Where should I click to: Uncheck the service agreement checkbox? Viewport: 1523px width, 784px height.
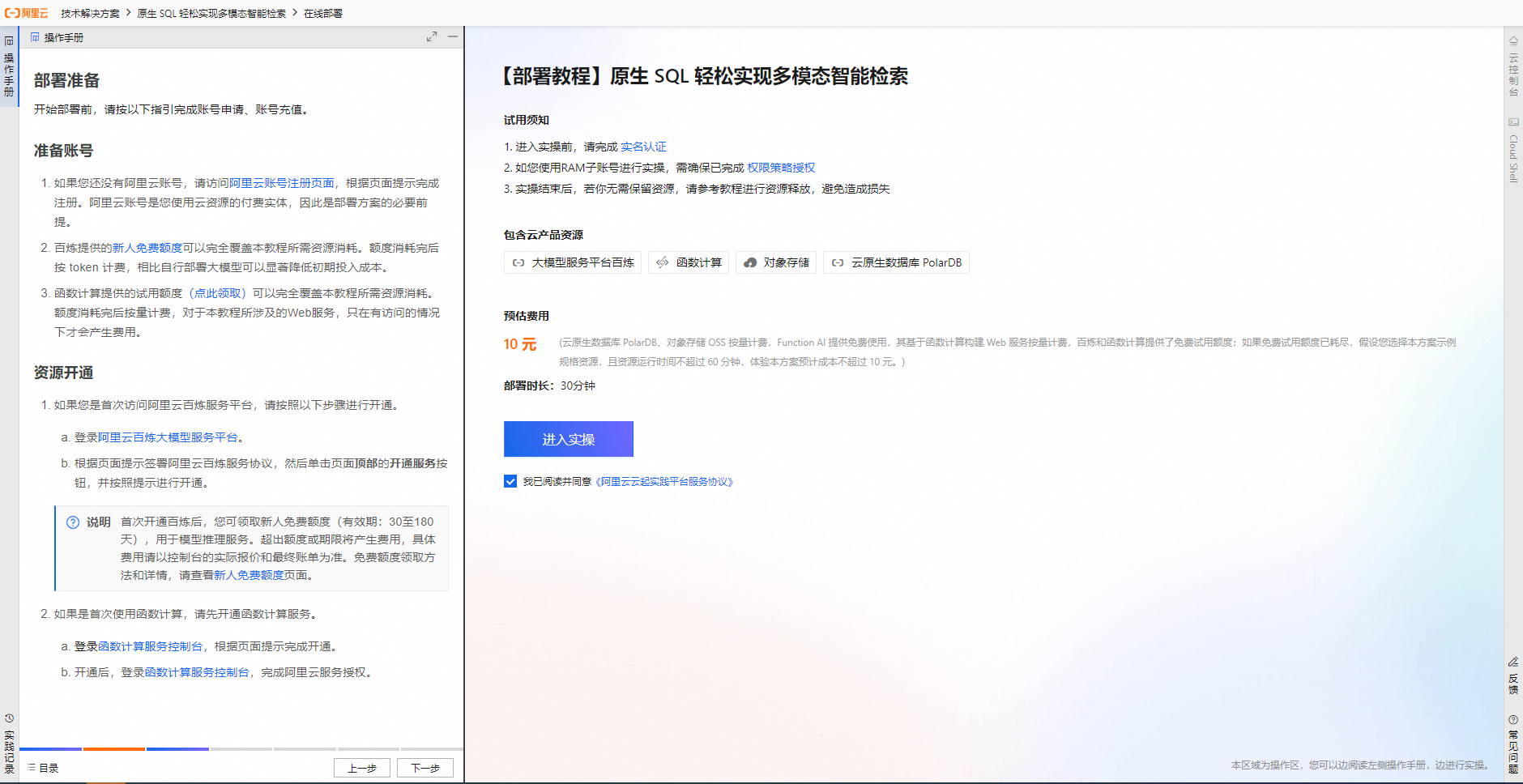point(510,481)
